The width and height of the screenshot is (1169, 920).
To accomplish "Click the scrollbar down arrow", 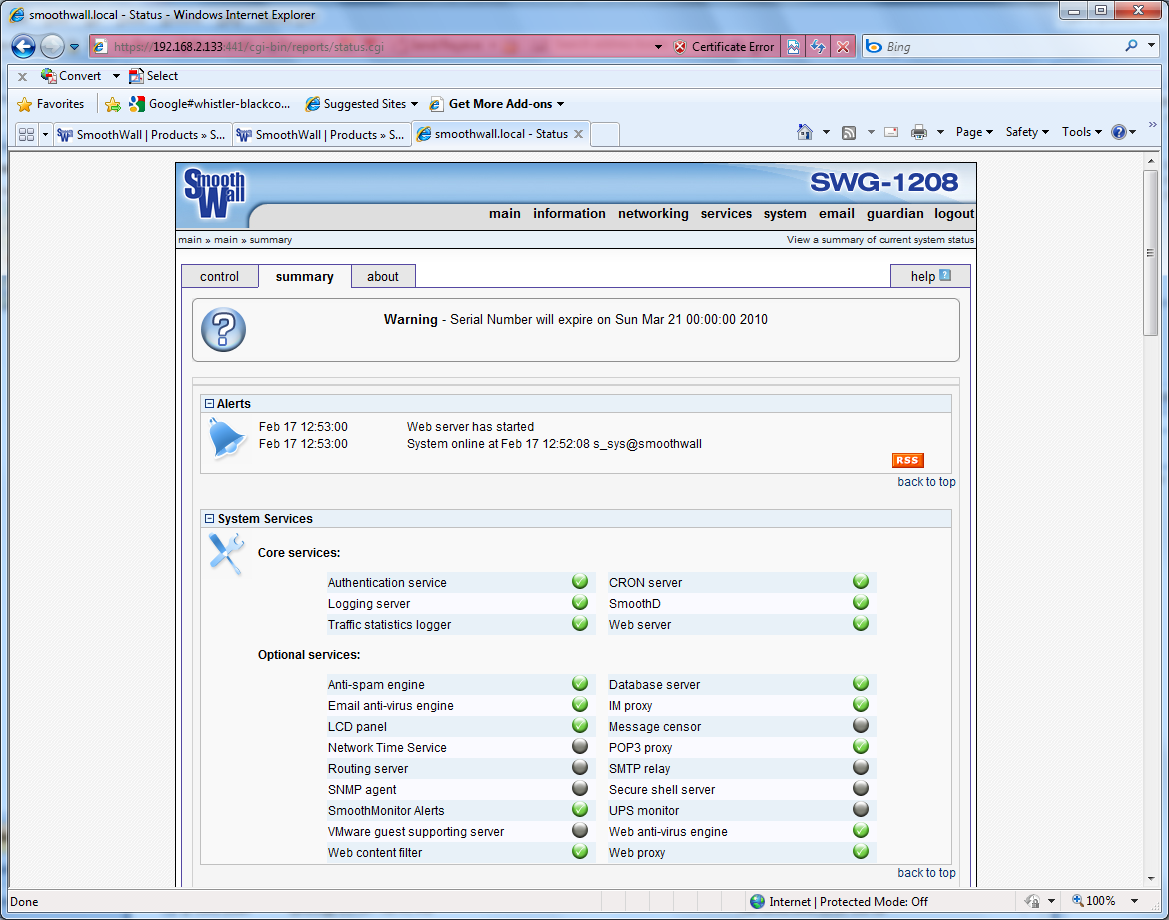I will (1150, 879).
